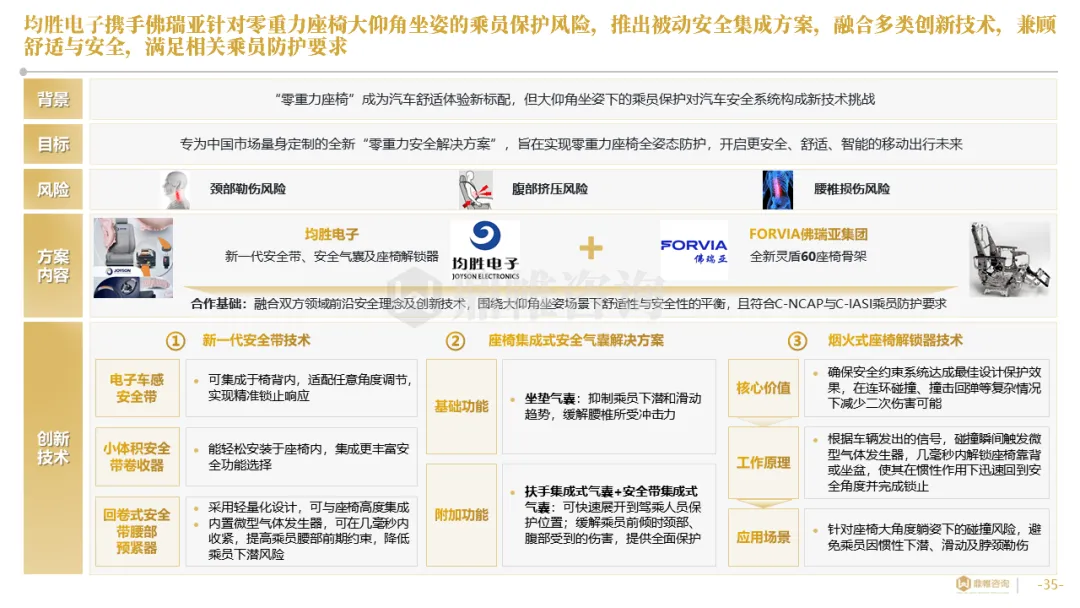Click the gold plus sign between logos
Image resolution: width=1080 pixels, height=608 pixels.
[590, 248]
